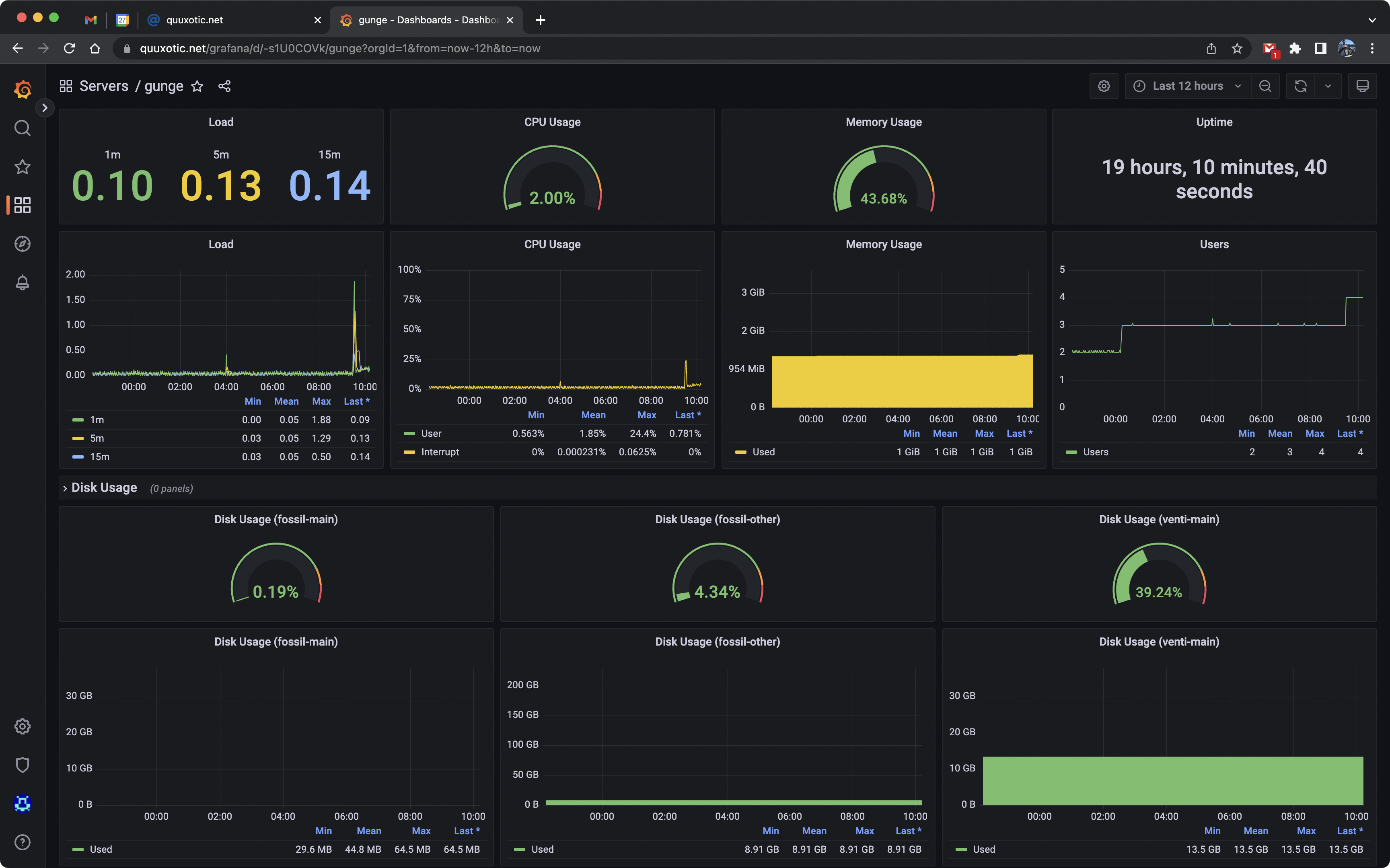Open refresh interval dropdown arrow
1390x868 pixels.
click(x=1328, y=86)
